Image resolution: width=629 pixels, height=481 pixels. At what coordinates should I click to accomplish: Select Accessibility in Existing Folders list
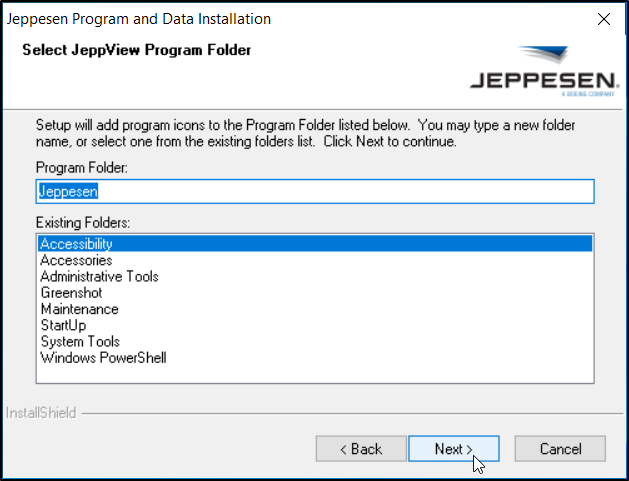coord(76,244)
